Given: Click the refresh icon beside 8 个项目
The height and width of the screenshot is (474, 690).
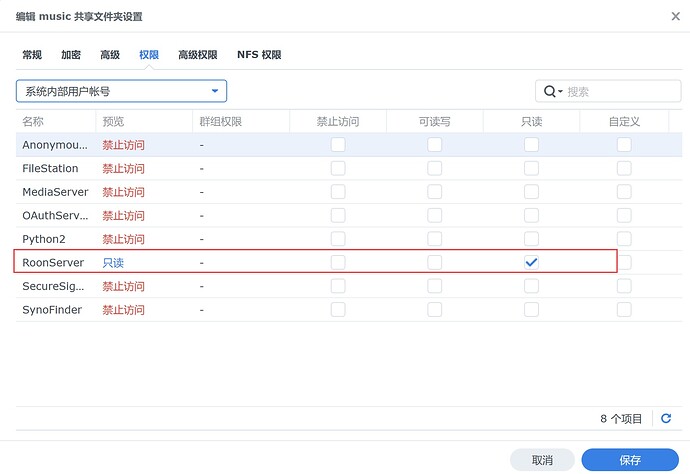Looking at the screenshot, I should pos(666,418).
